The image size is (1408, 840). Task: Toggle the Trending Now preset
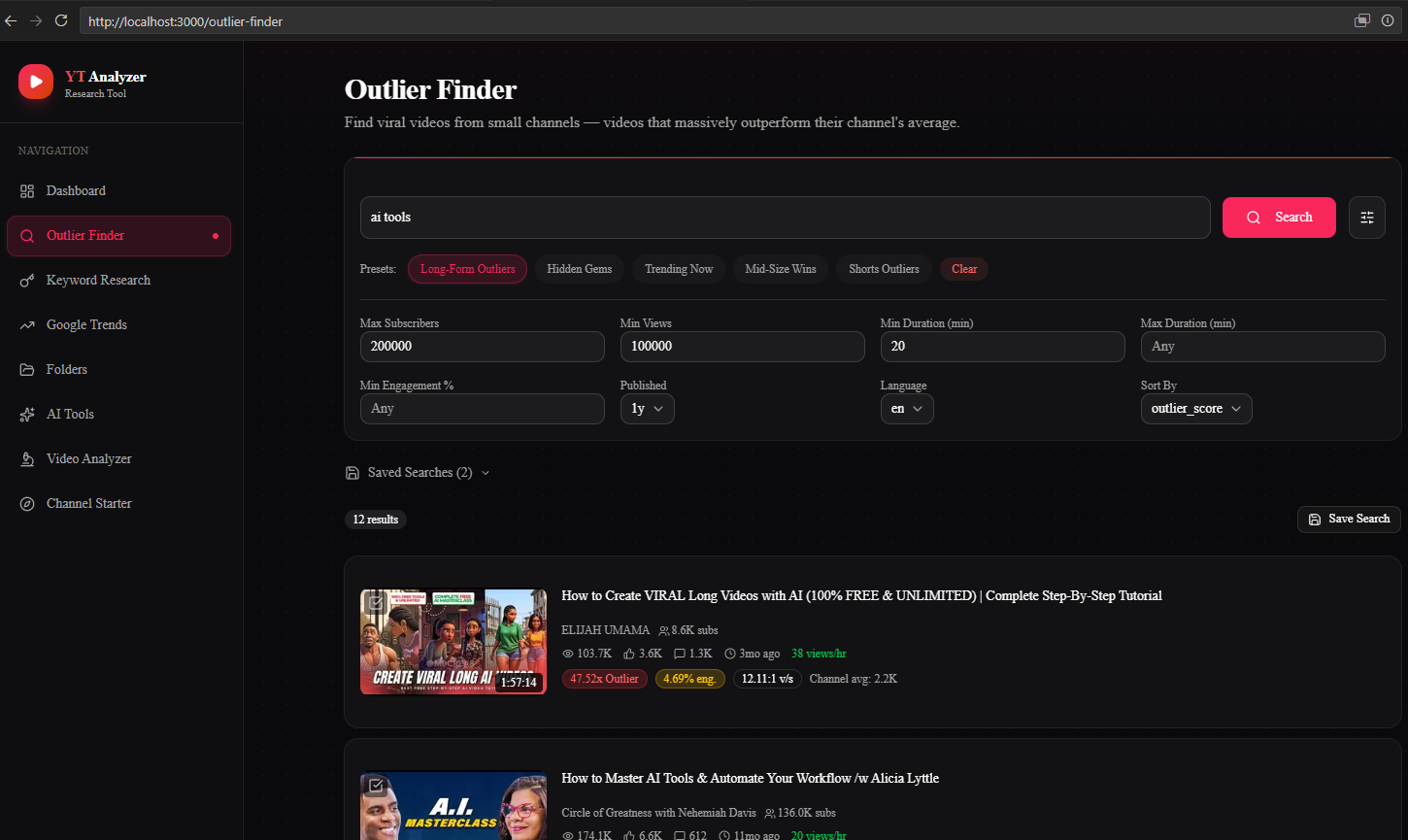pos(679,269)
